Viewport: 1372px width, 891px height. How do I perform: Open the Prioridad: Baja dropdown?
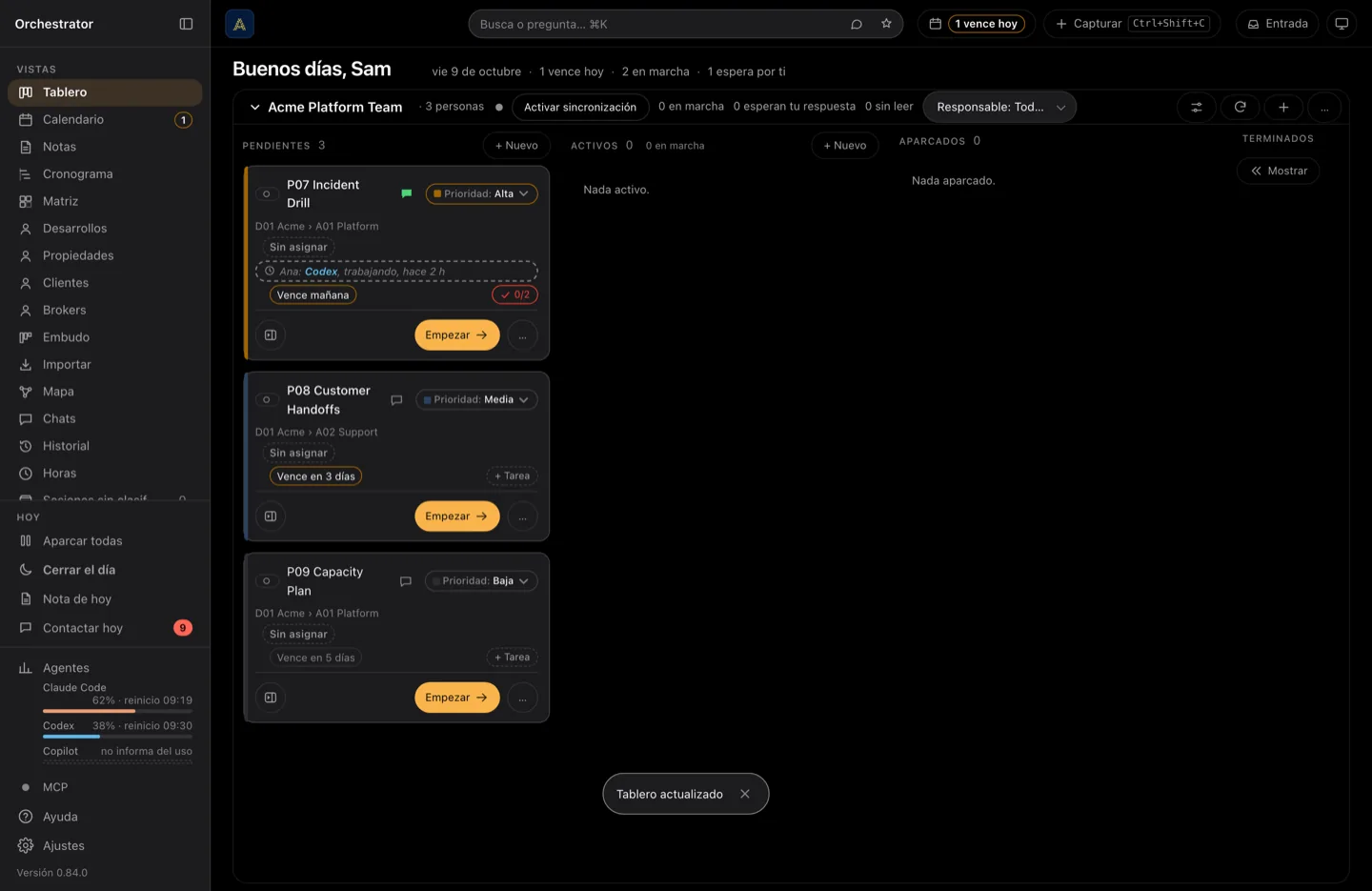point(481,580)
